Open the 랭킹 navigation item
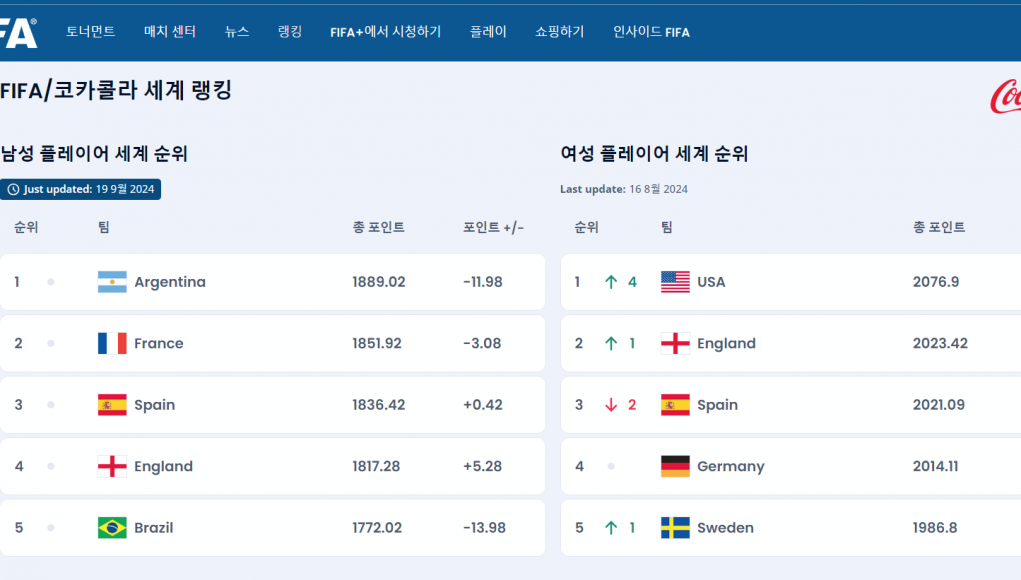The height and width of the screenshot is (580, 1021). coord(290,32)
